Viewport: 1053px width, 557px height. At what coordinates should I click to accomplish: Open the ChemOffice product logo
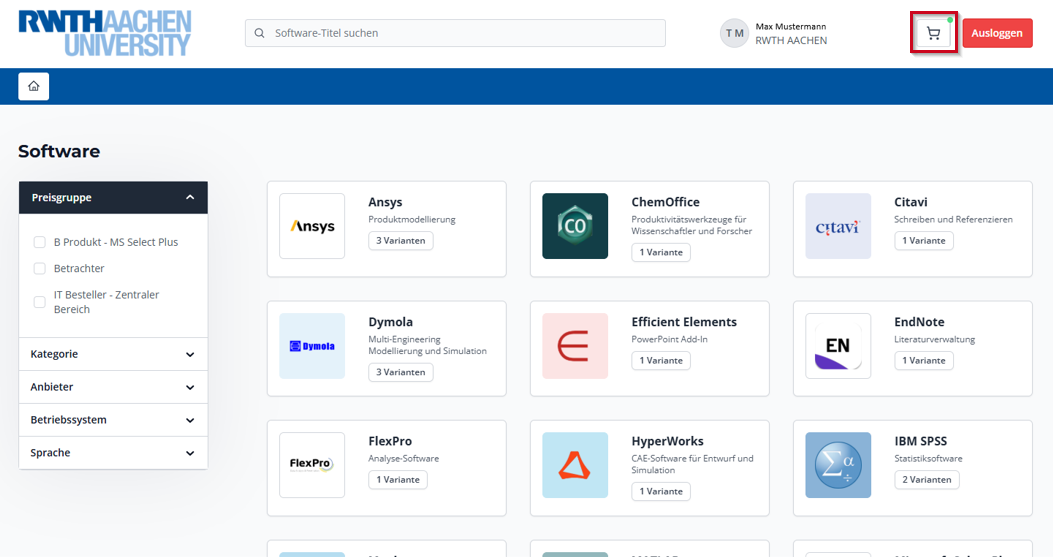[575, 226]
